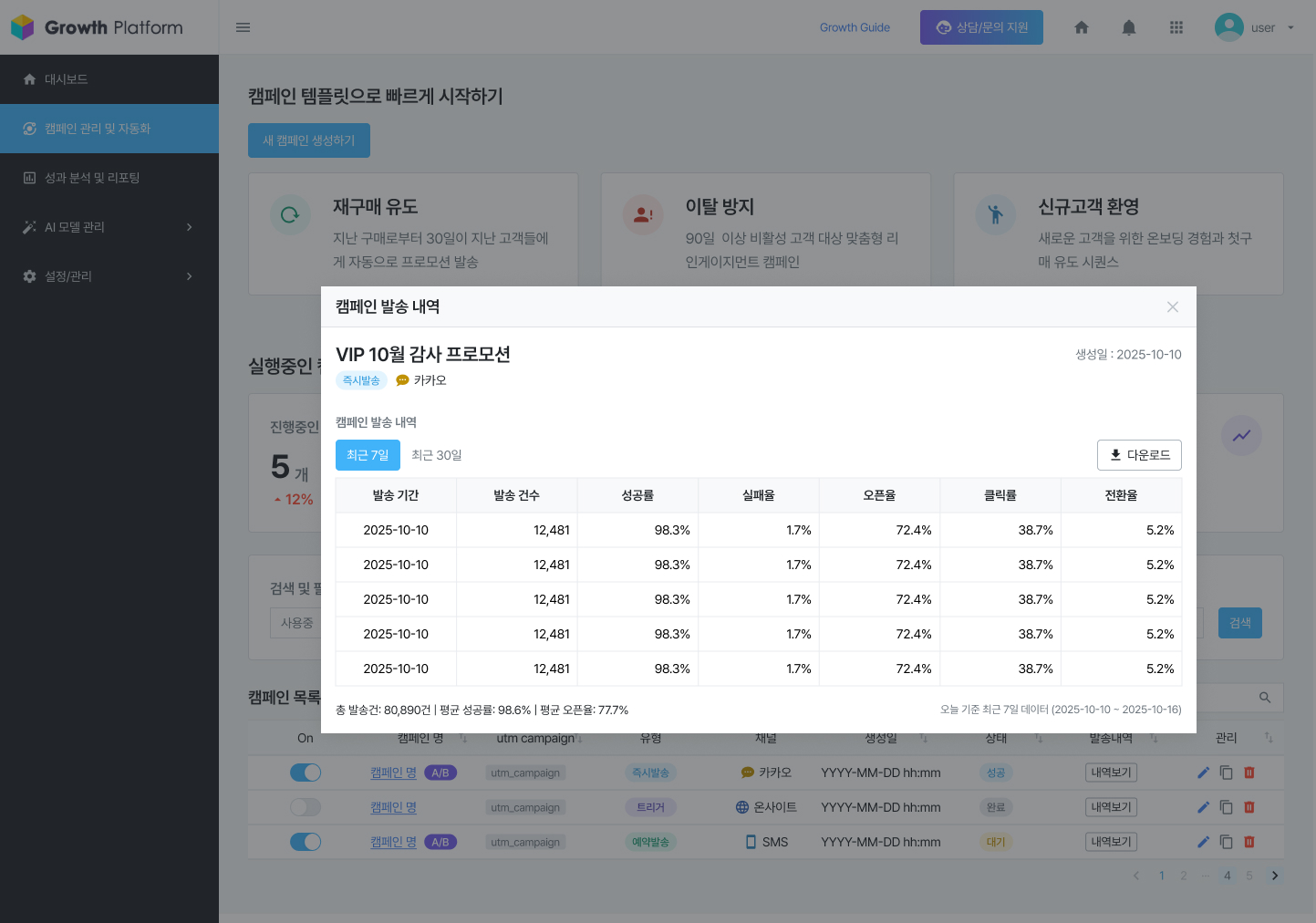The height and width of the screenshot is (923, 1316).
Task: Click the sidebar hamburger menu icon
Action: [x=243, y=27]
